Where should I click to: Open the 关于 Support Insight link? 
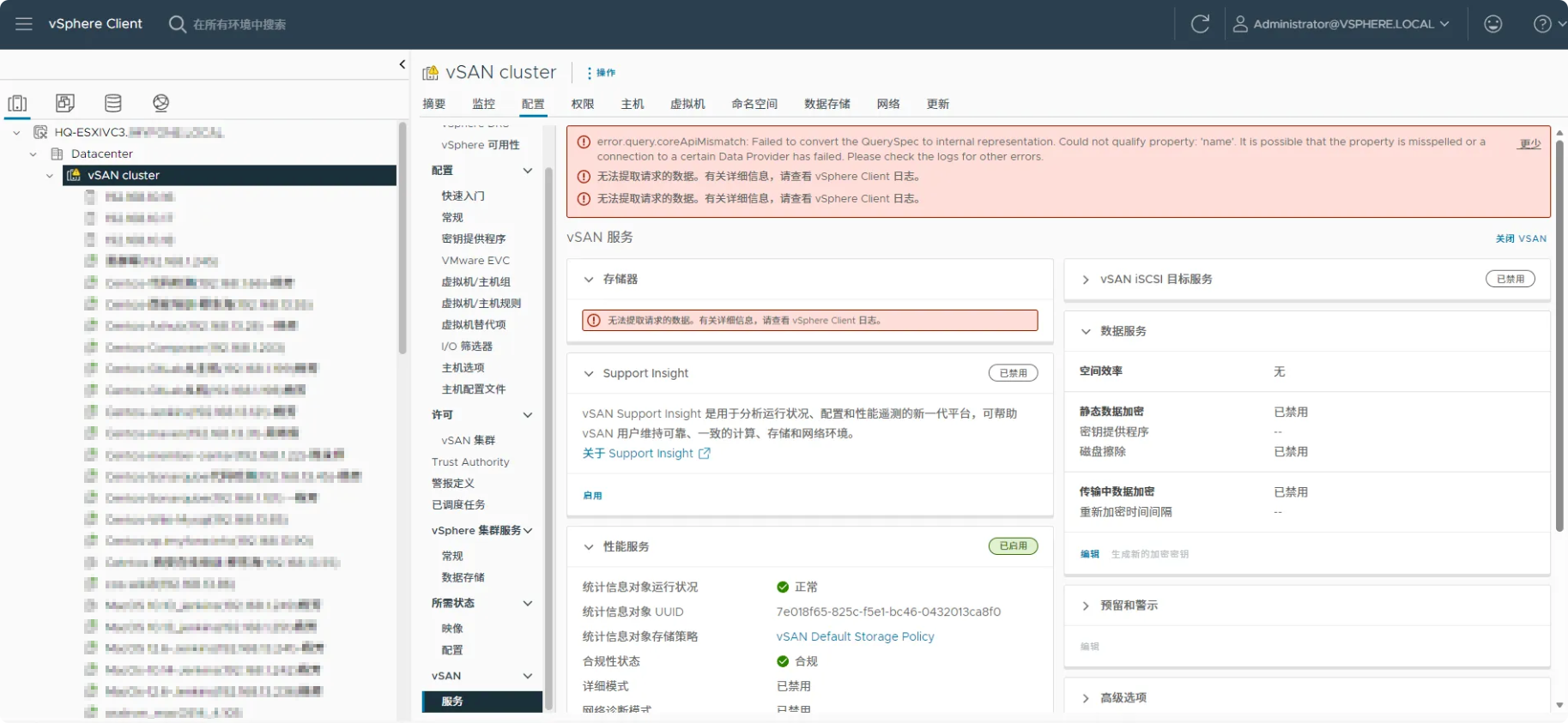[x=646, y=453]
